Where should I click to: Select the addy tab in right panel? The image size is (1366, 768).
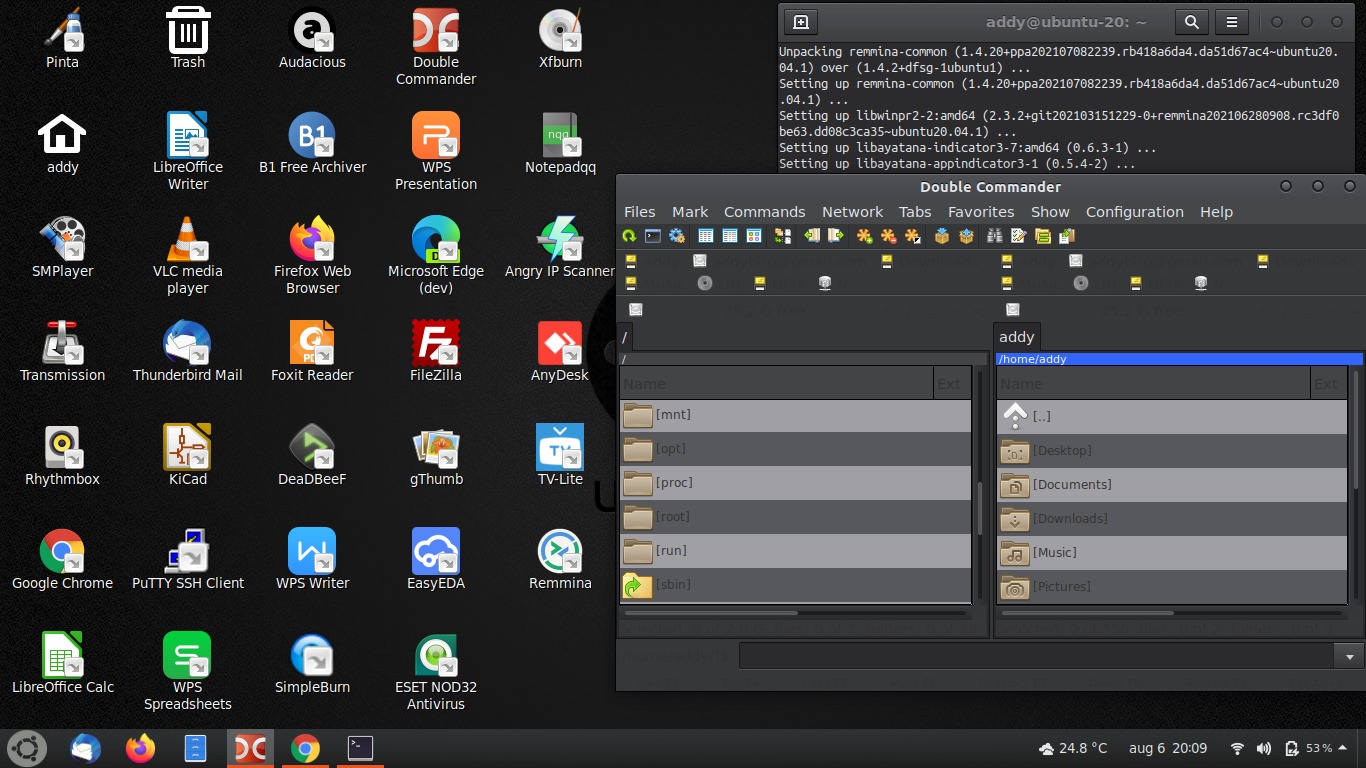[1017, 337]
